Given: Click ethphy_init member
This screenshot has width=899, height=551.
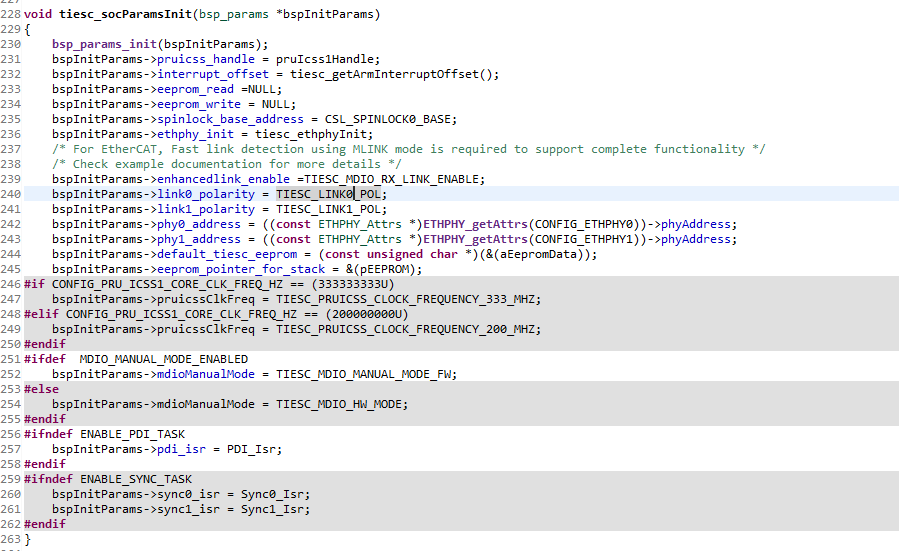Looking at the screenshot, I should click(196, 134).
